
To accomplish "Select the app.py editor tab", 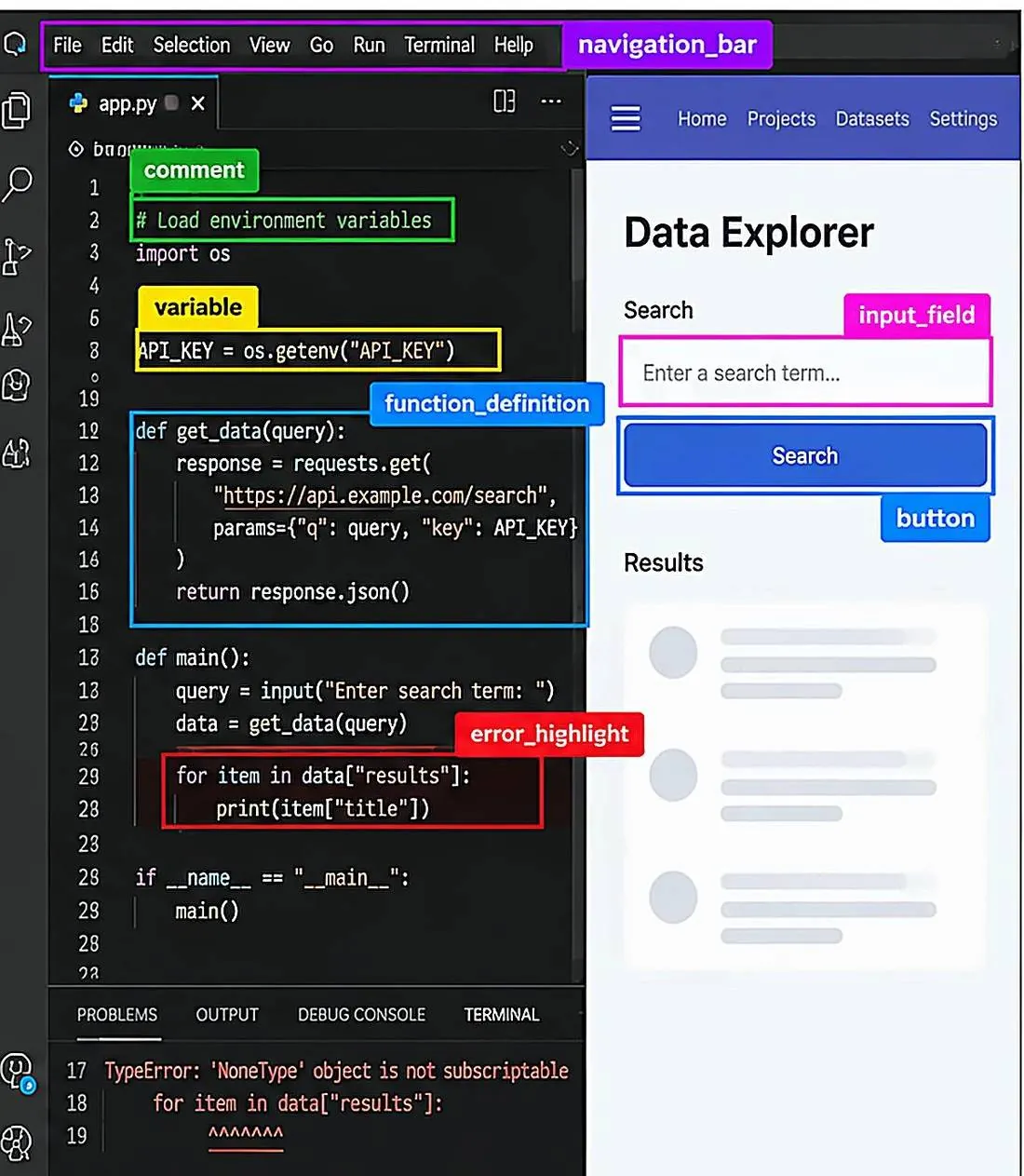I will [133, 103].
